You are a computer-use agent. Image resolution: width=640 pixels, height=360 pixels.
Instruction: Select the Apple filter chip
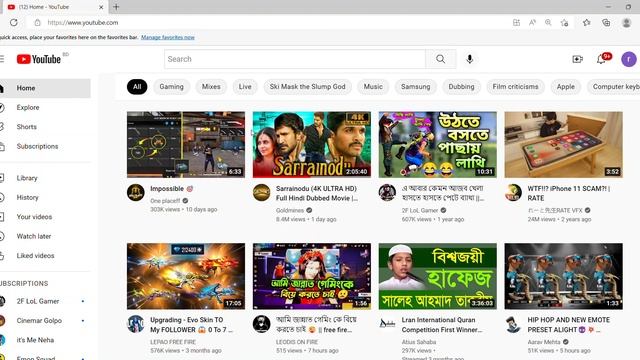click(x=566, y=87)
